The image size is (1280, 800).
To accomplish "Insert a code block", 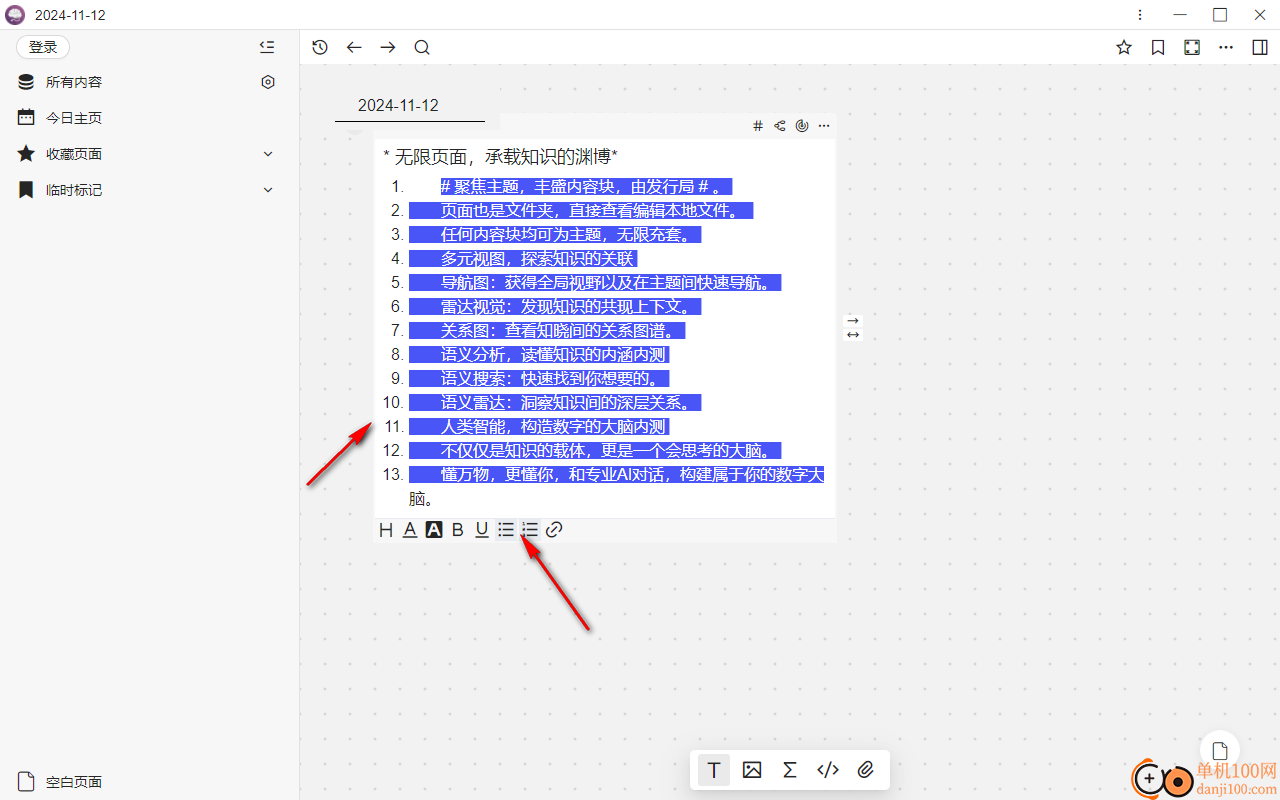I will [x=828, y=770].
